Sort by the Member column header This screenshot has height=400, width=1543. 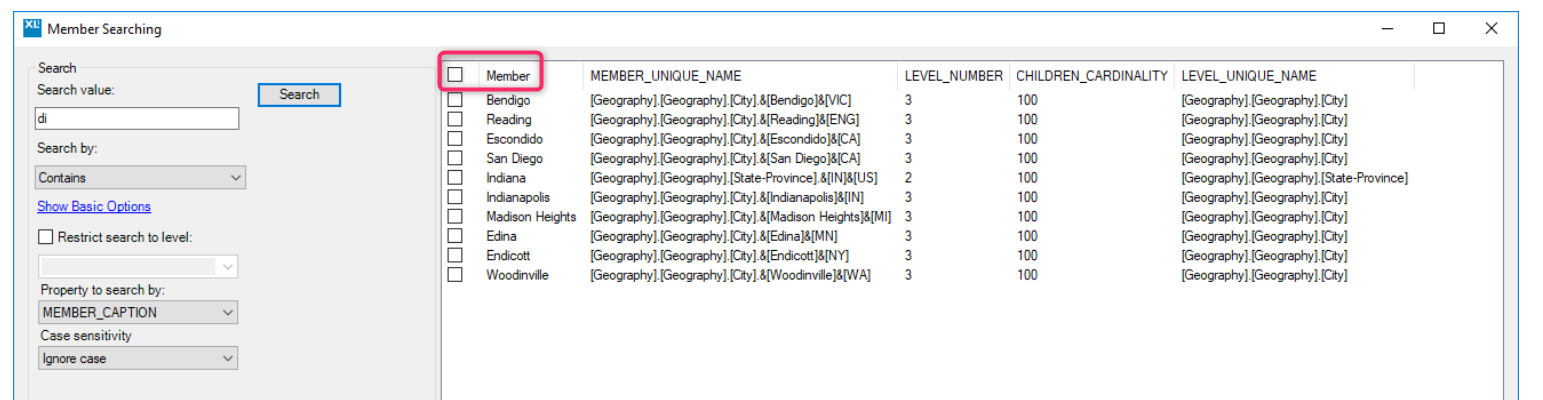508,76
